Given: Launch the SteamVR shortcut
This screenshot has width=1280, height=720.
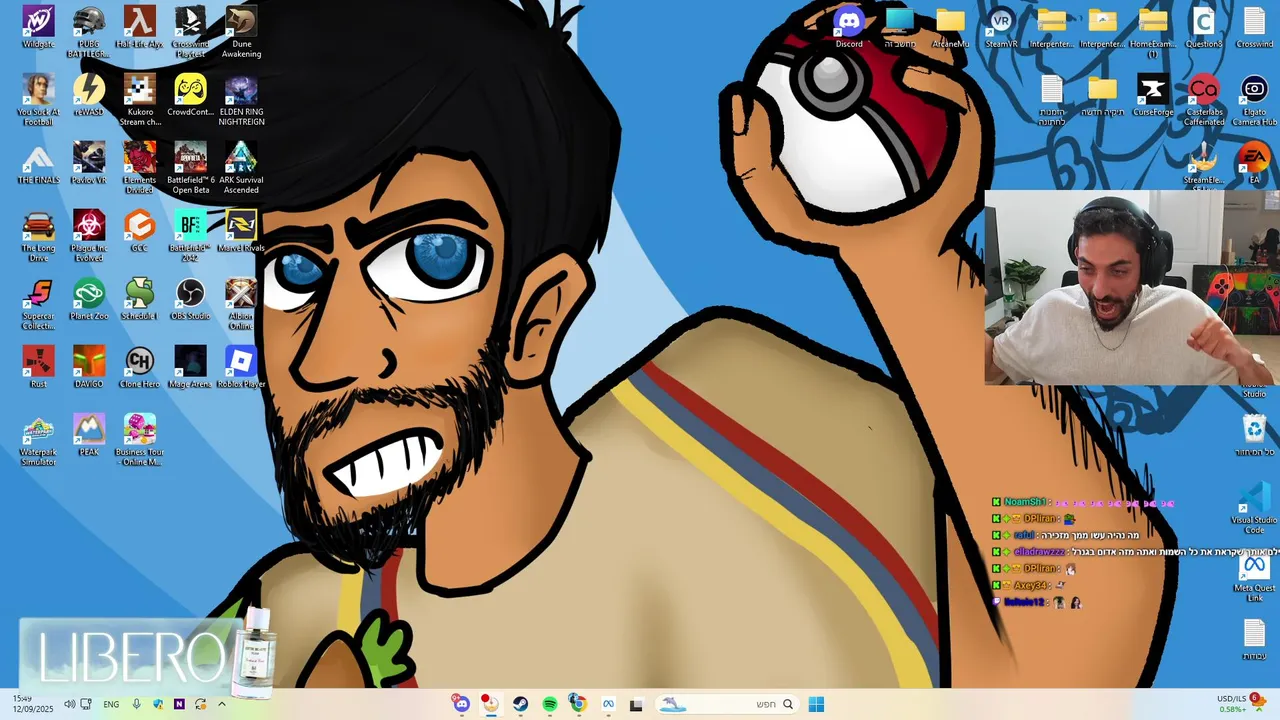Looking at the screenshot, I should [1001, 27].
